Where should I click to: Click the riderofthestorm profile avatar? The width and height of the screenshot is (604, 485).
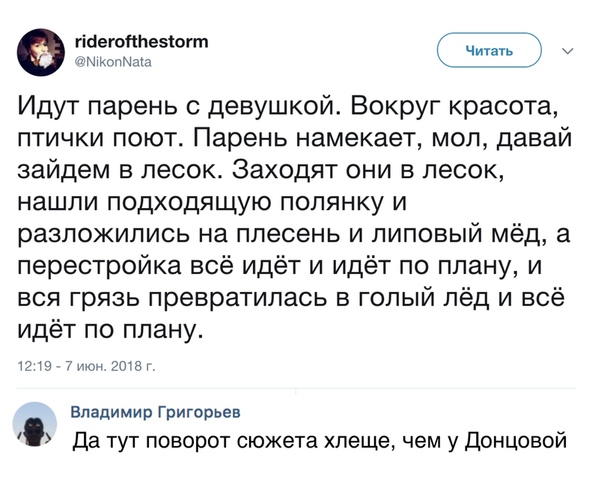[x=42, y=47]
